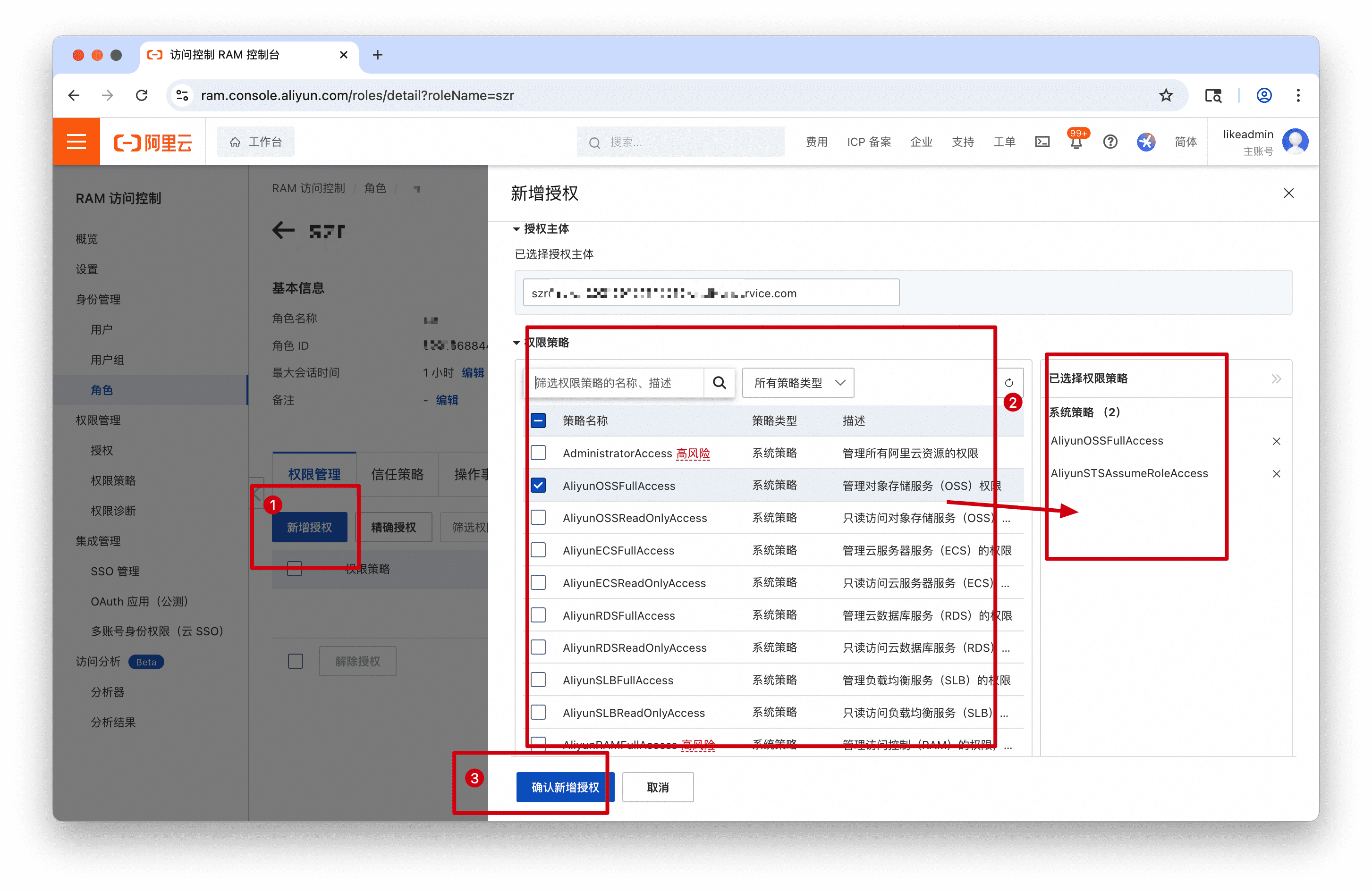Open the Cloud Shell terminal icon

point(1042,142)
